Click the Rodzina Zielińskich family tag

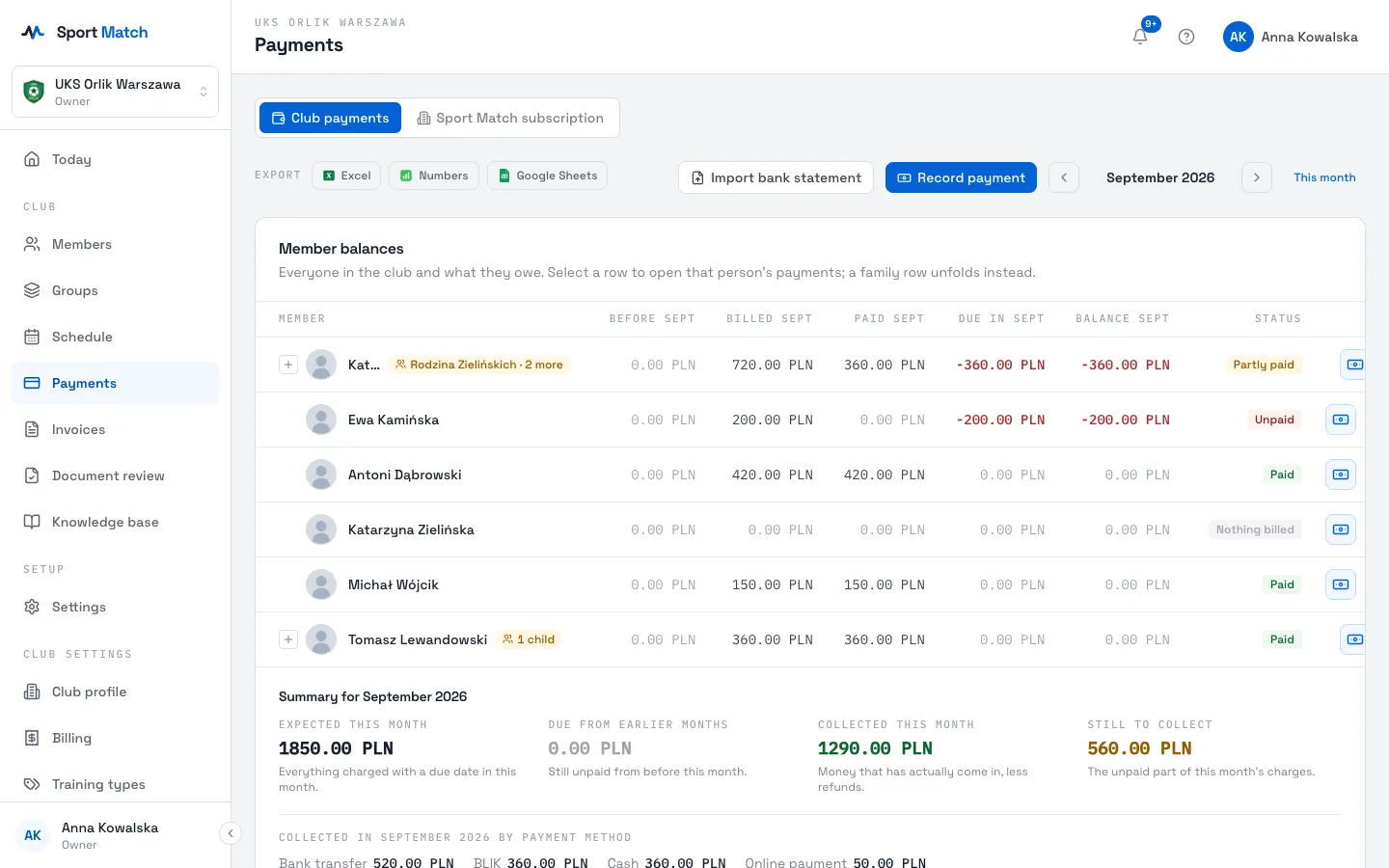pos(479,365)
